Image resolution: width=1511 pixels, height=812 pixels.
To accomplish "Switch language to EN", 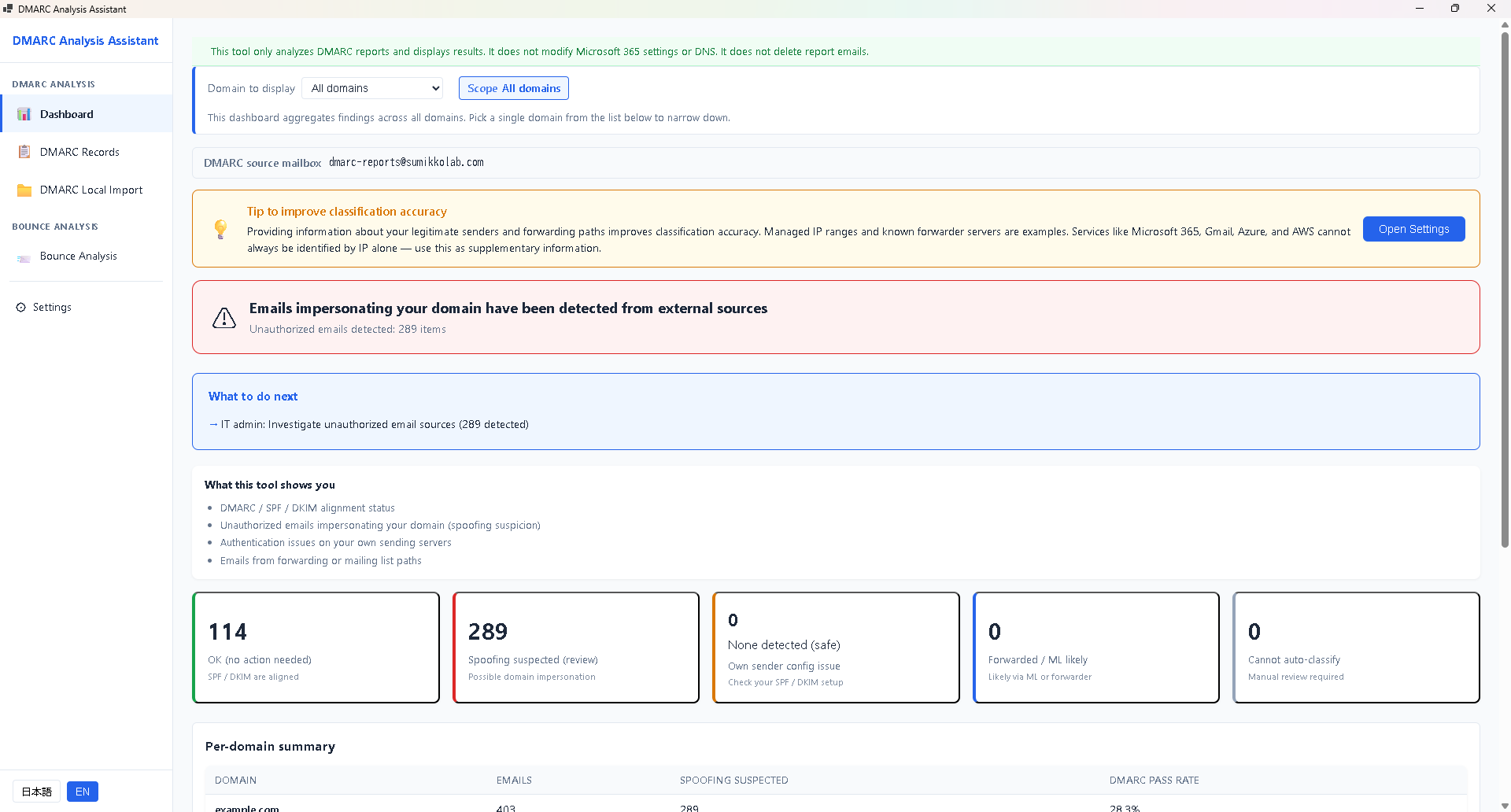I will pos(83,792).
